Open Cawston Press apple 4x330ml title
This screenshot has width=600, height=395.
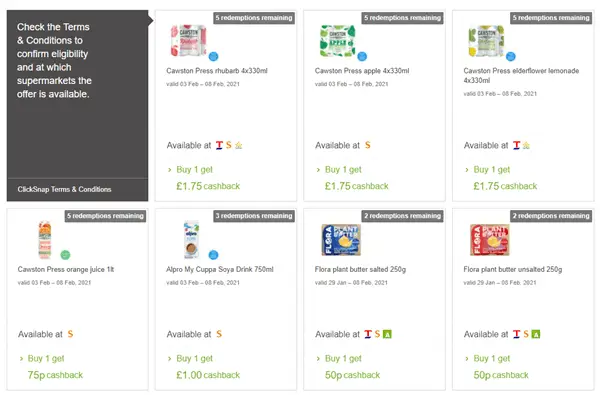tap(362, 71)
